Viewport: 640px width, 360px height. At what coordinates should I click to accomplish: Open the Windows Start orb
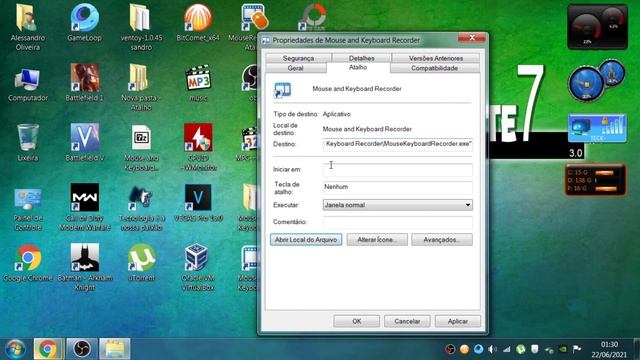tap(15, 349)
